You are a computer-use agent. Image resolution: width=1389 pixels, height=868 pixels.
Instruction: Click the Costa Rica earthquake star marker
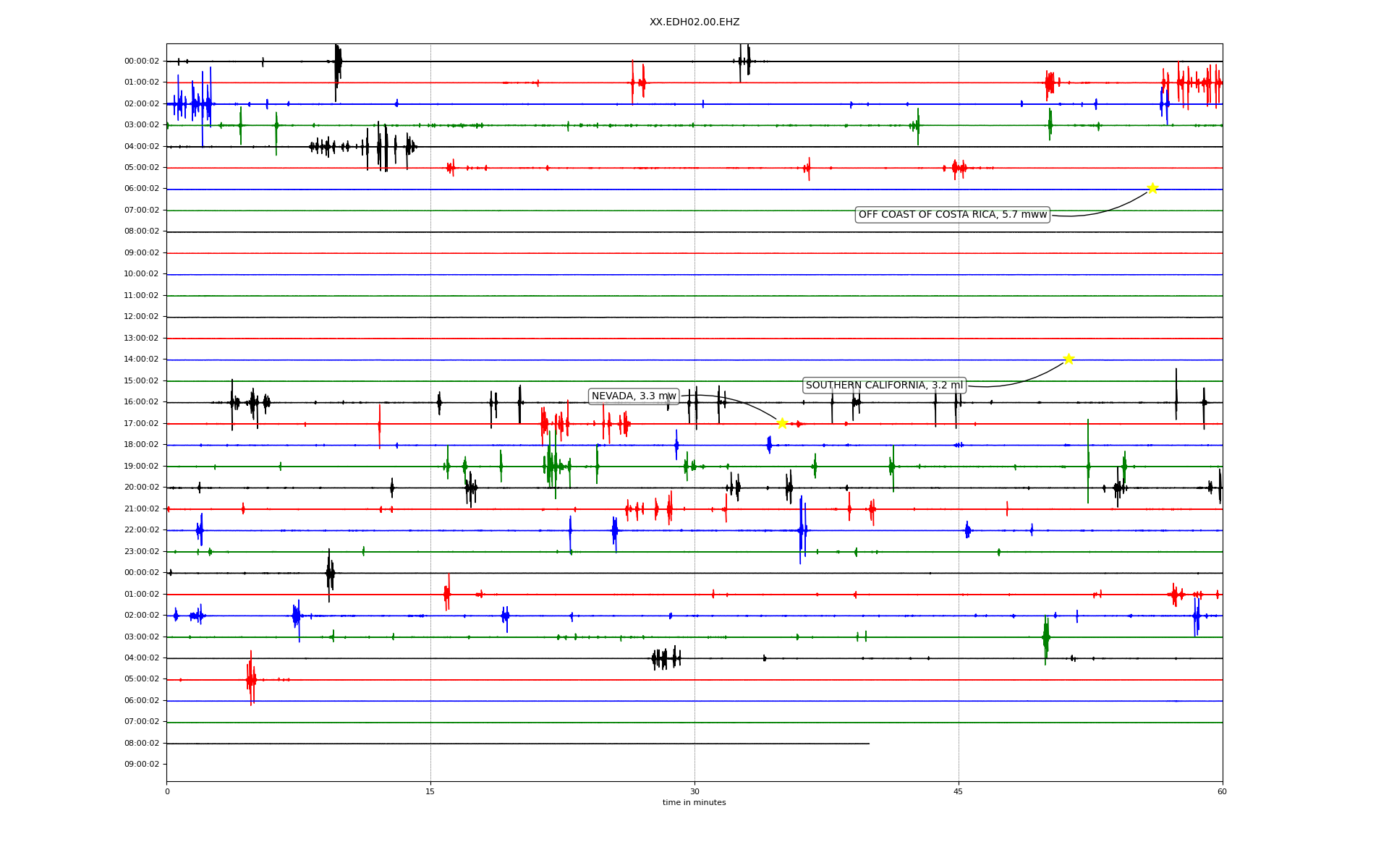[1152, 188]
